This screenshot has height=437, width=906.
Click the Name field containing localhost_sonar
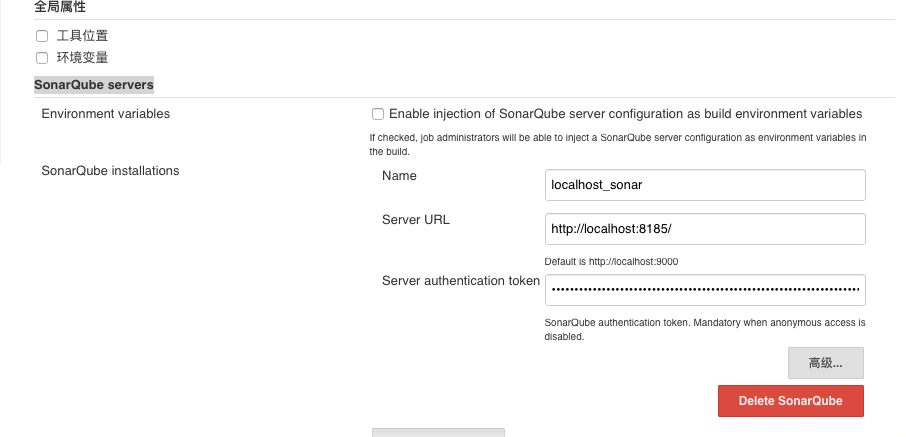click(x=705, y=185)
